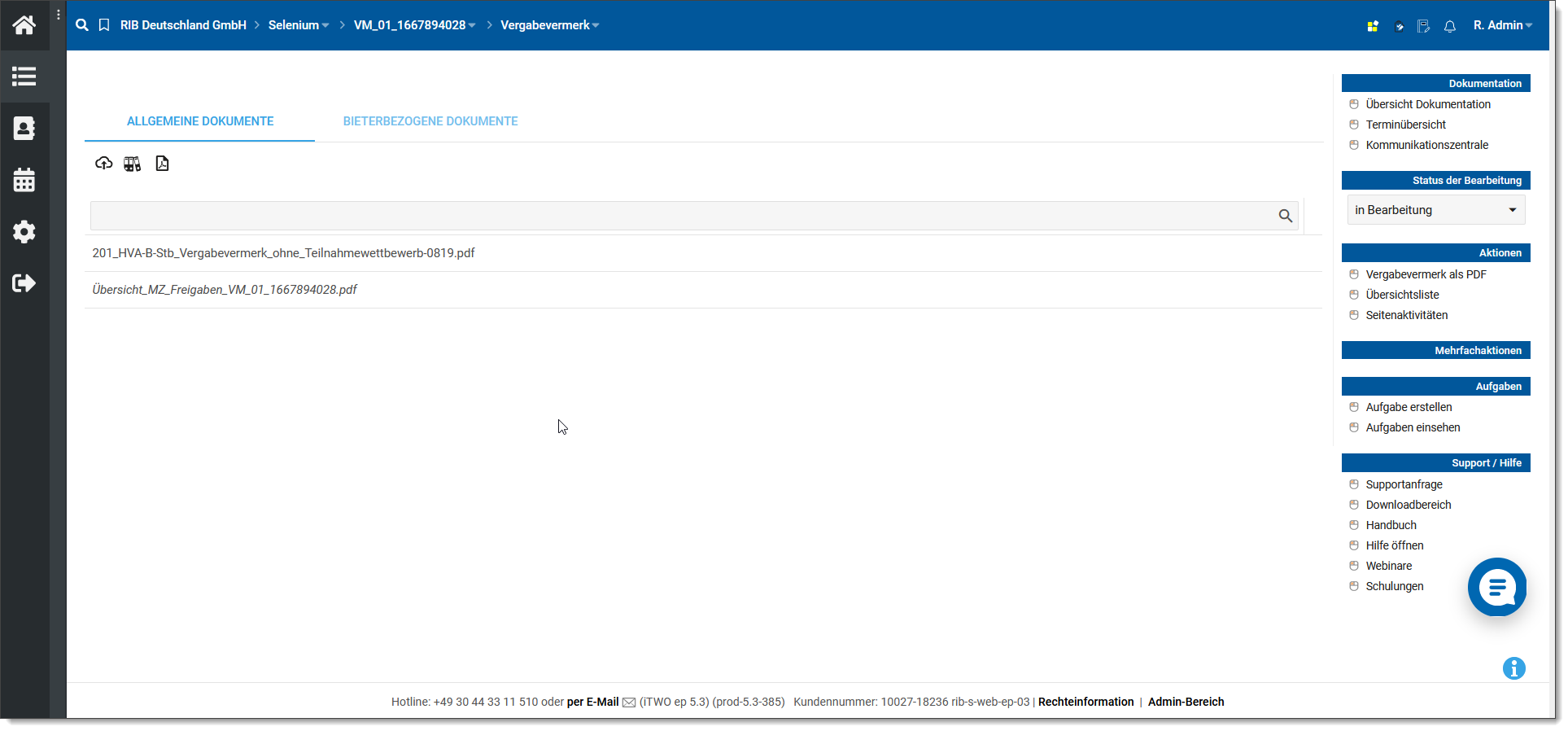1568x731 pixels.
Task: Open the calendar icon in left sidebar
Action: click(24, 180)
